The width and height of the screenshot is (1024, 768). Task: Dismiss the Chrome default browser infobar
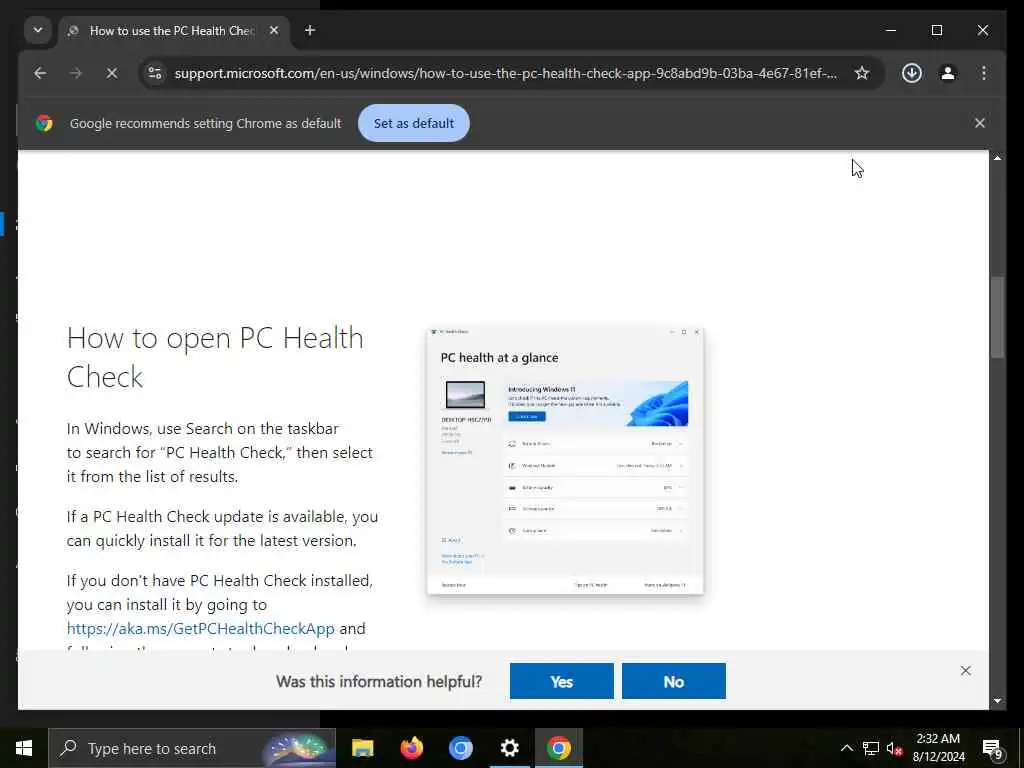980,123
